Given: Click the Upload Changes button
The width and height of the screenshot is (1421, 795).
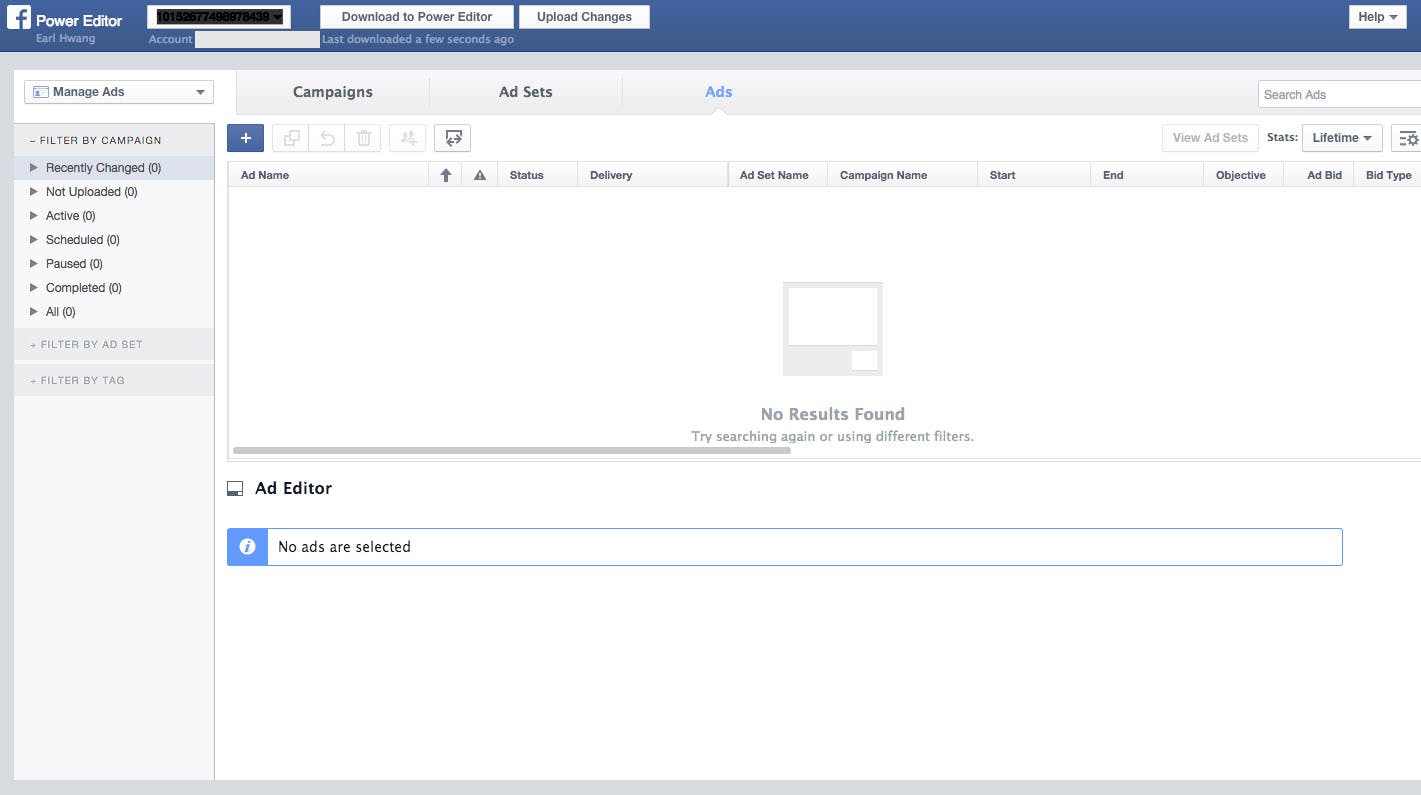Looking at the screenshot, I should pos(584,17).
